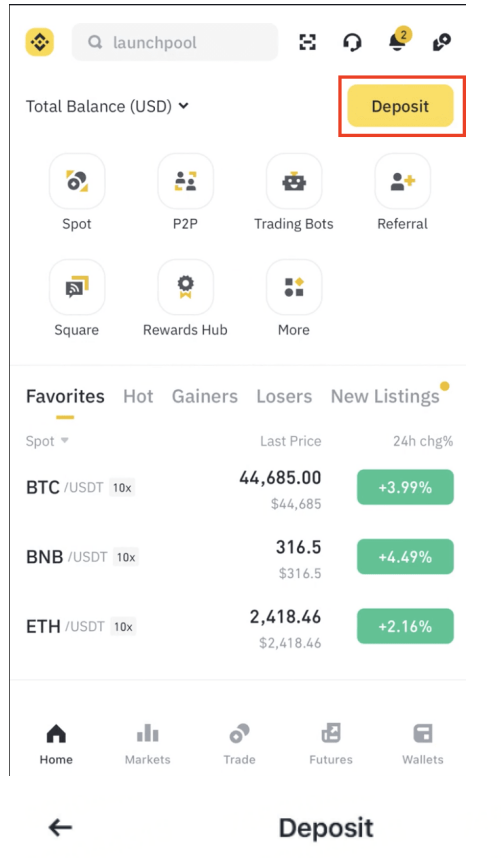Open the Wallets bottom navigation tab
Viewport: 501px width, 858px height.
pos(423,743)
